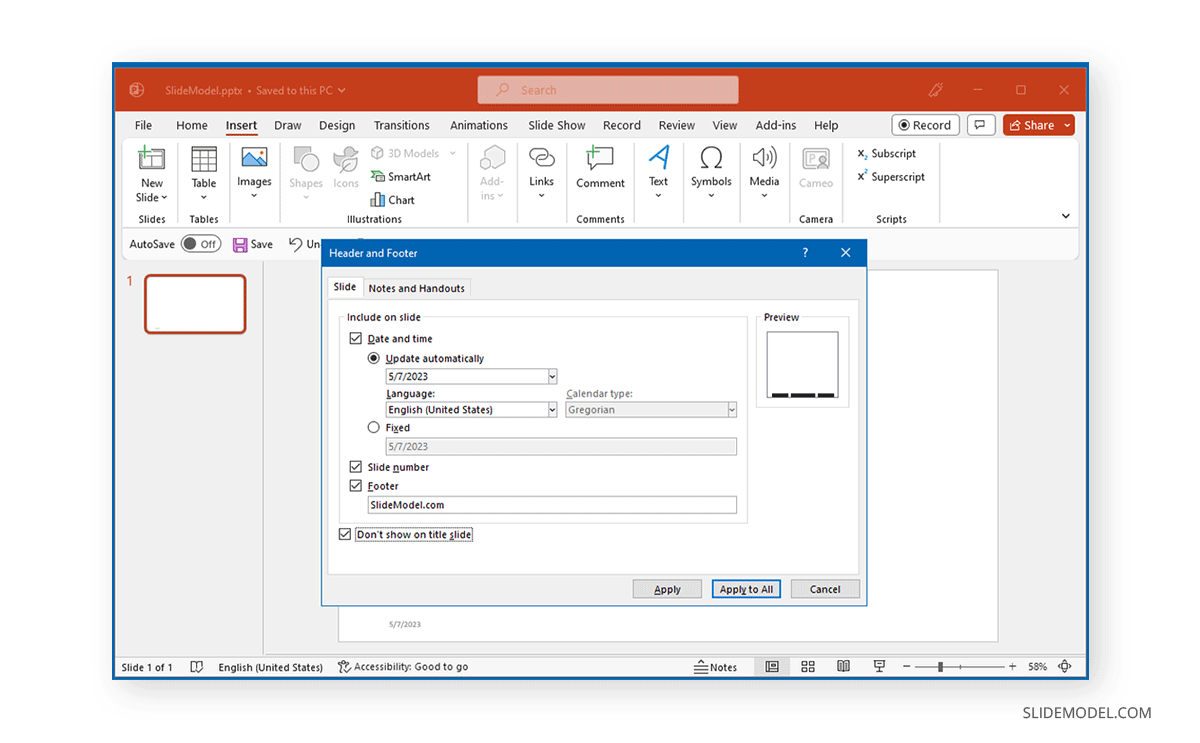Switch to Notes and Handouts tab
1200x743 pixels.
click(416, 288)
